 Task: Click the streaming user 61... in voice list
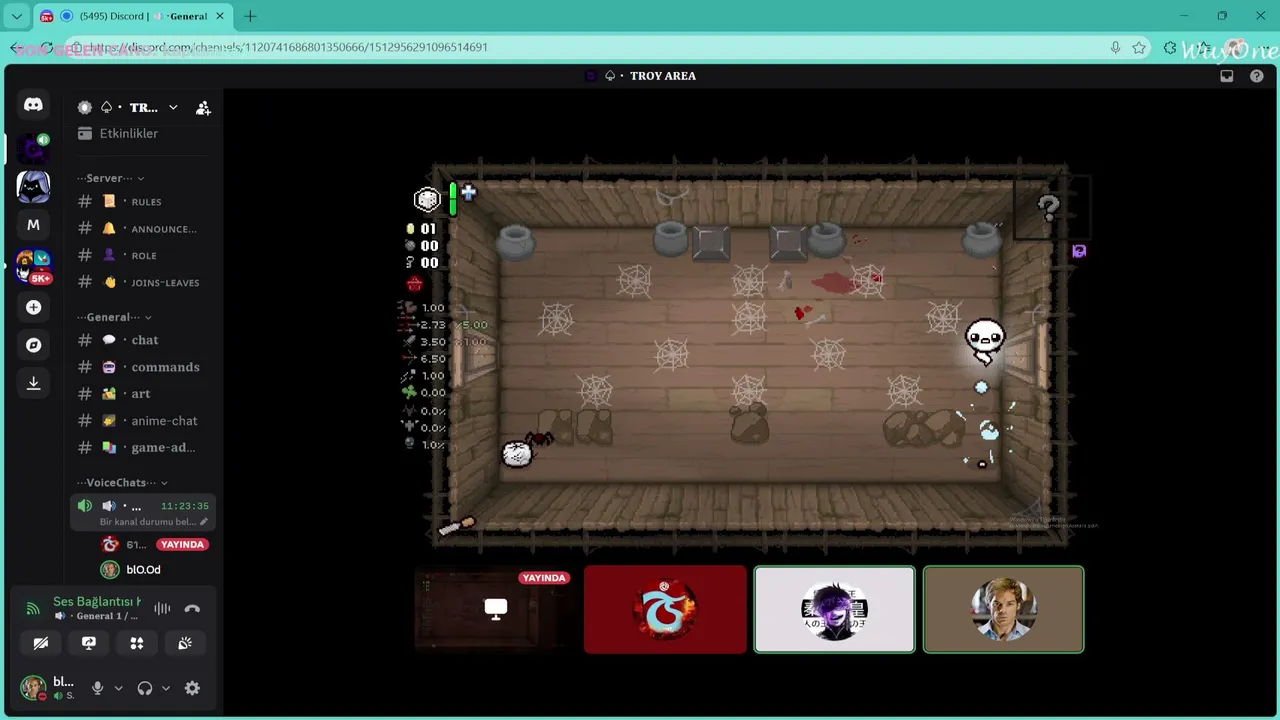point(137,545)
